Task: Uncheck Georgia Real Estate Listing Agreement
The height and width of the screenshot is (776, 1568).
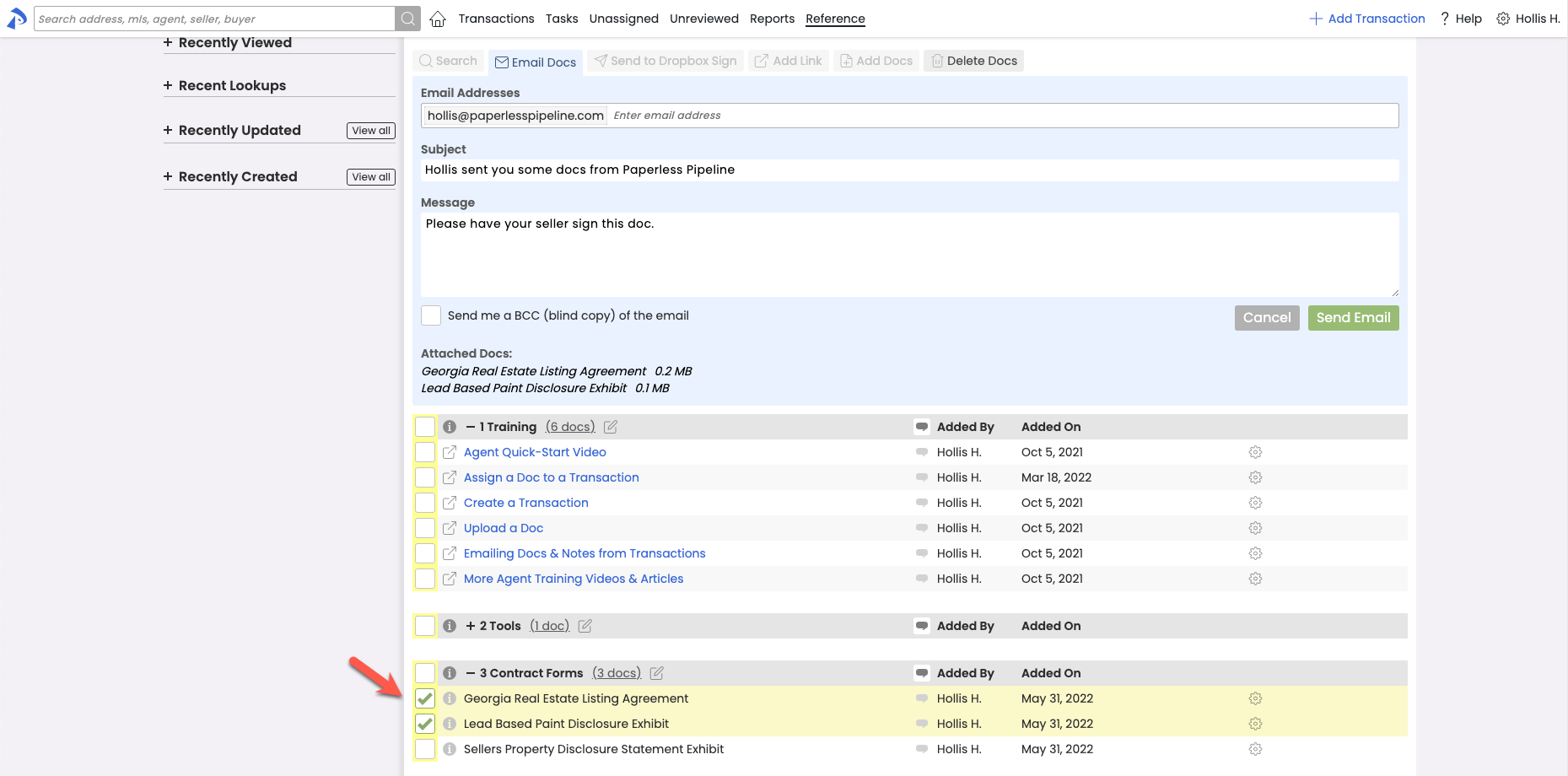Action: [425, 698]
